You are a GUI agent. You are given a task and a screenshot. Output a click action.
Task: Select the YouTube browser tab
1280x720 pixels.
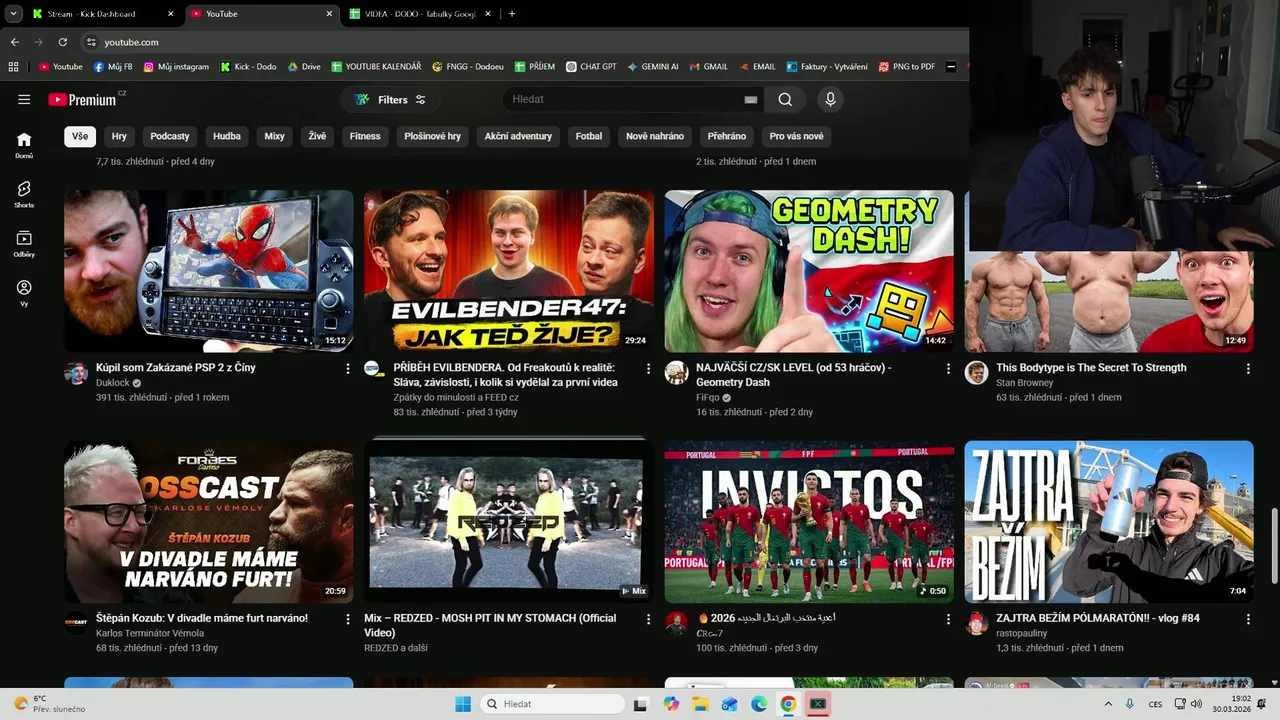pos(260,14)
